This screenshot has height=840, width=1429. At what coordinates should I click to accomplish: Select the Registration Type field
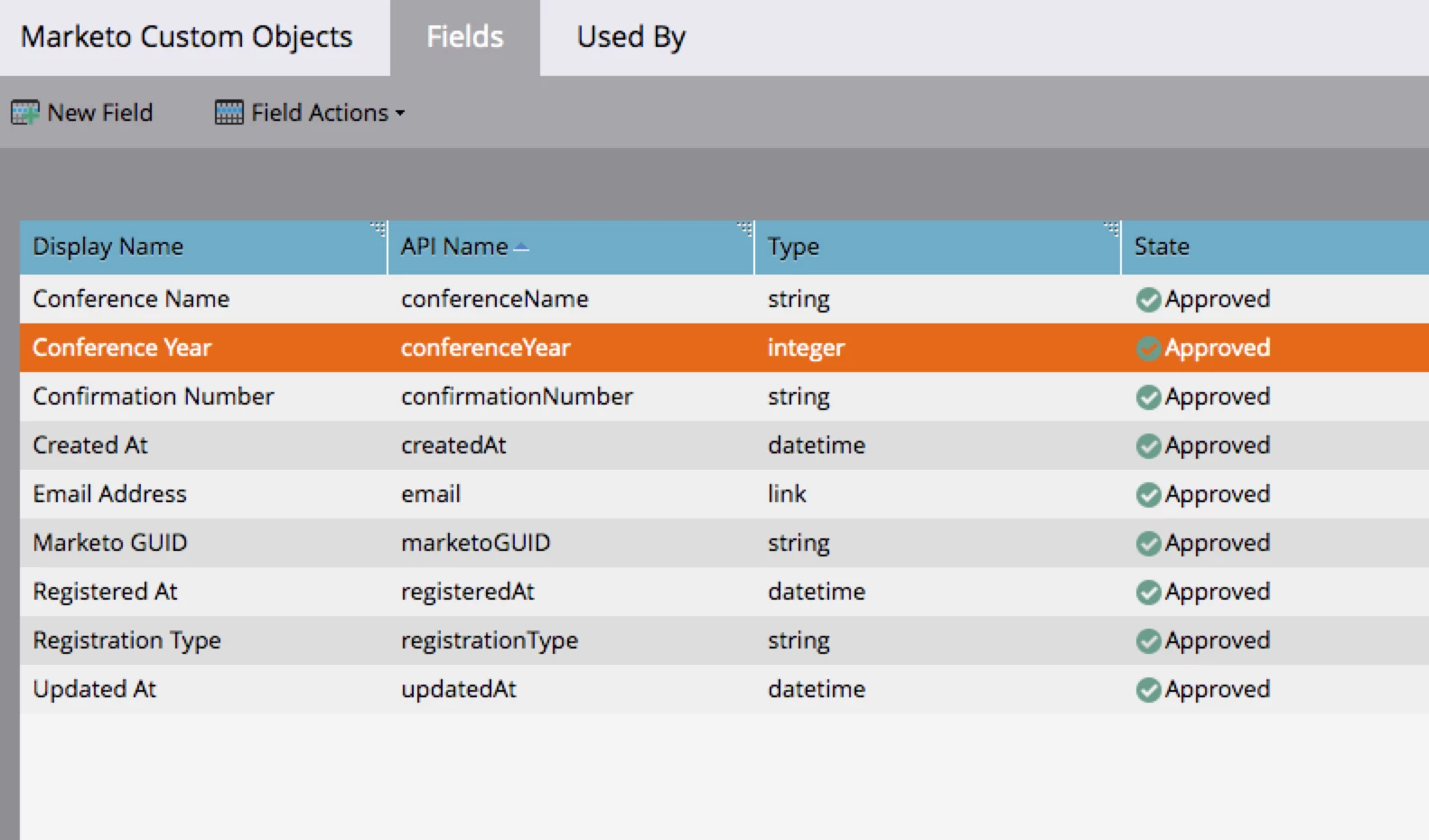click(127, 640)
